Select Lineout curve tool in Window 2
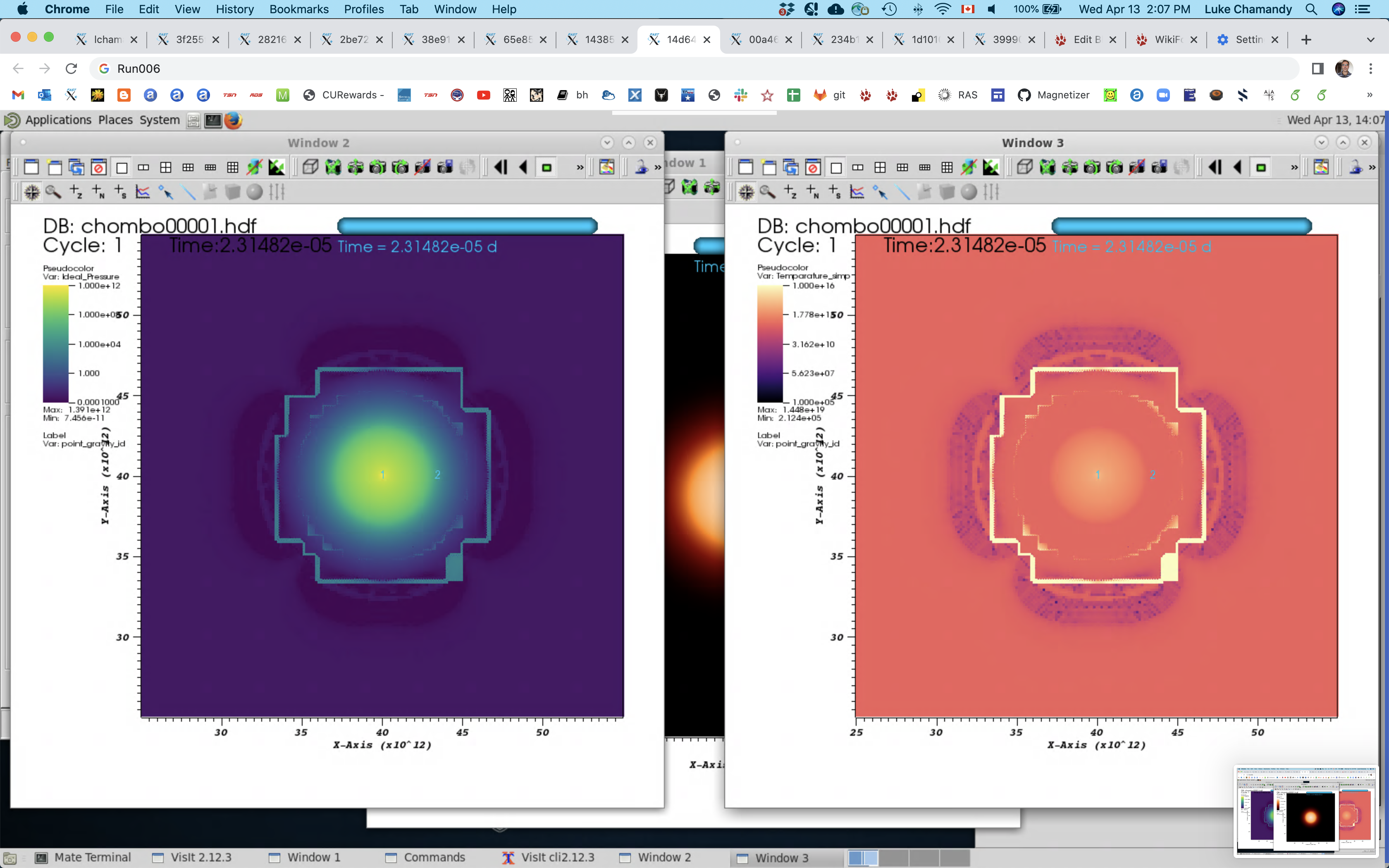1389x868 pixels. tap(143, 192)
